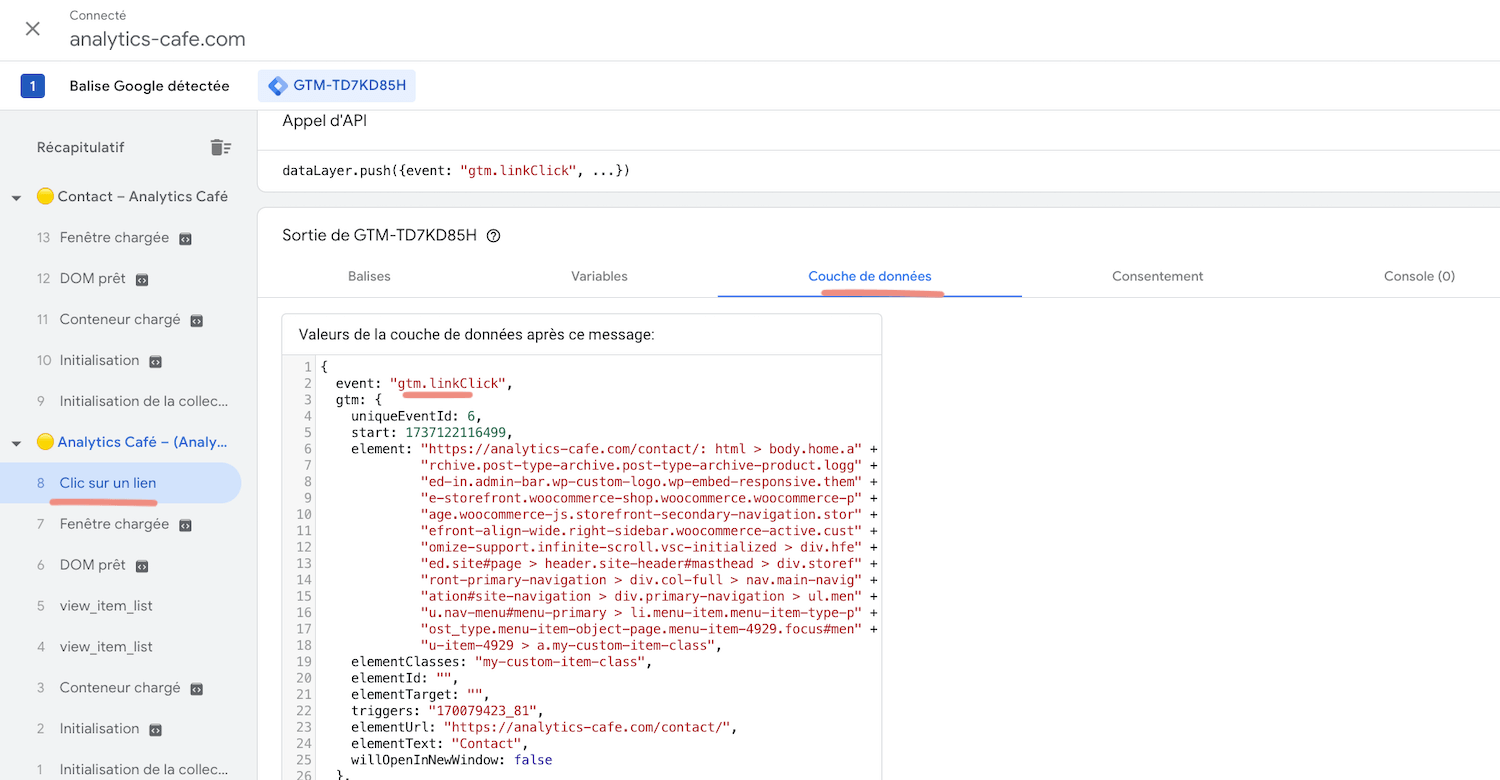Click the triggers "170079423_81" line
The height and width of the screenshot is (780, 1500).
tap(446, 711)
